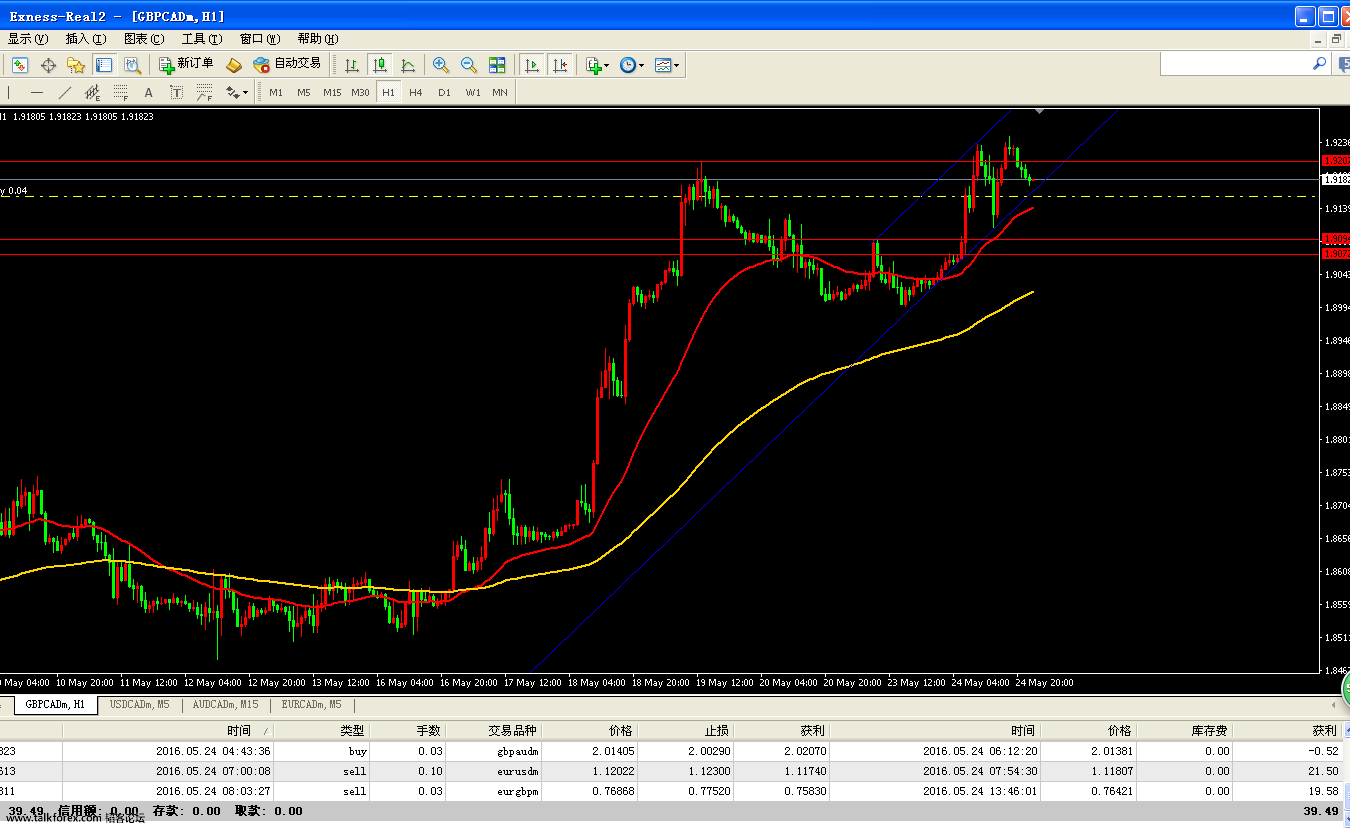
Task: Switch to the USDCADm,M5 chart tab
Action: [x=140, y=705]
